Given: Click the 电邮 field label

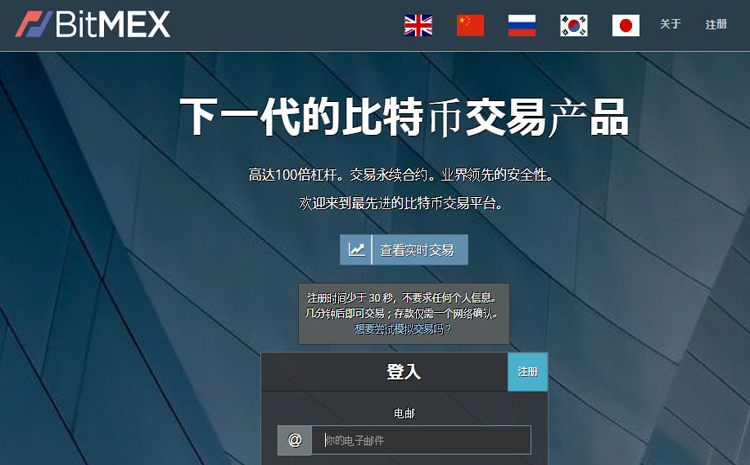Looking at the screenshot, I should [404, 413].
